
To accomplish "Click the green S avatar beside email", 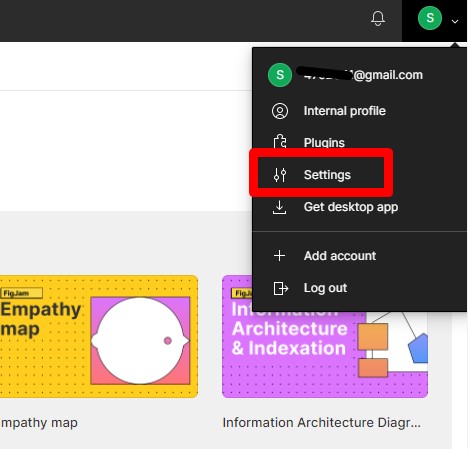I will 280,75.
